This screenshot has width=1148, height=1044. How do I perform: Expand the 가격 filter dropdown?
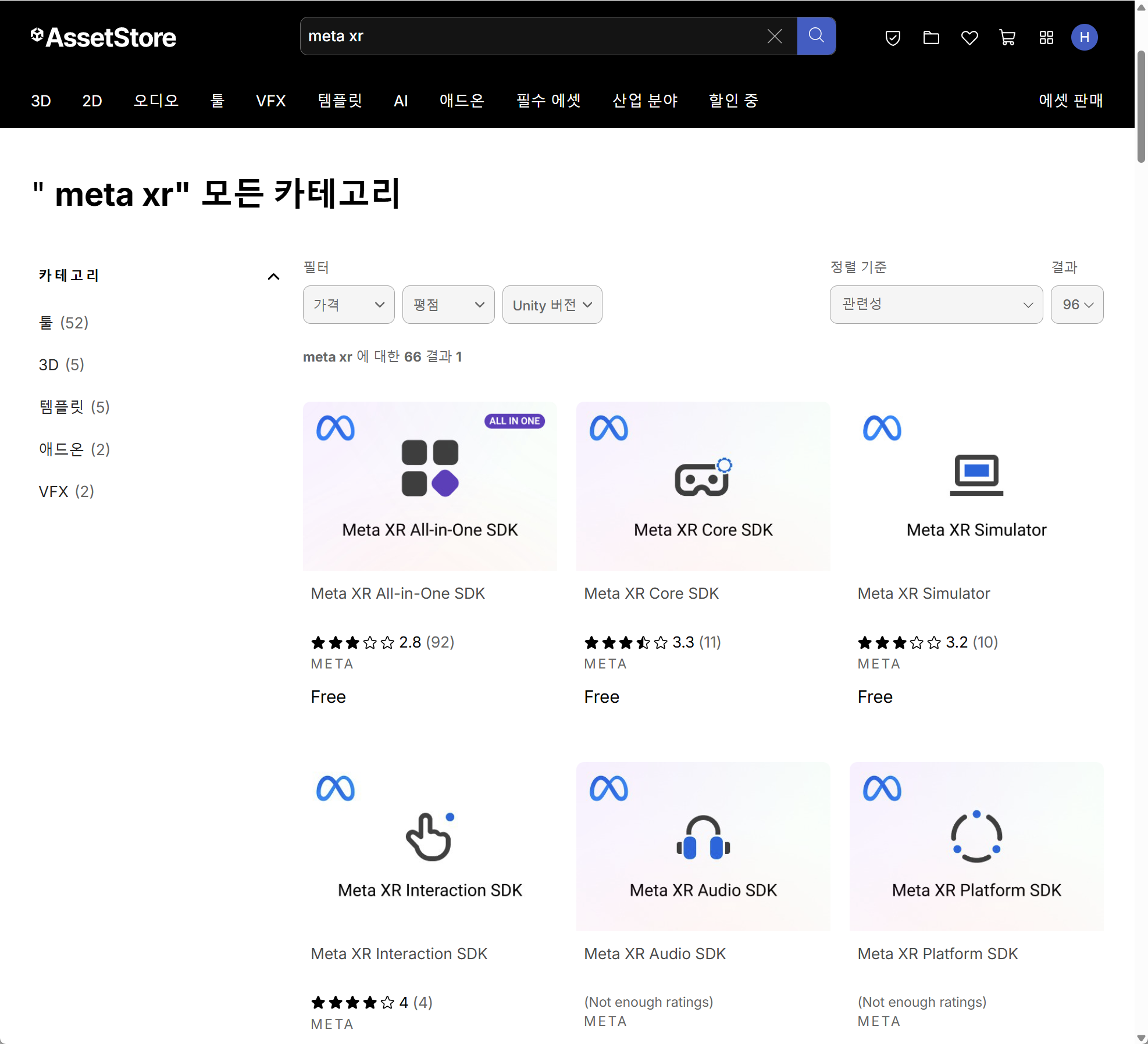[x=348, y=305]
